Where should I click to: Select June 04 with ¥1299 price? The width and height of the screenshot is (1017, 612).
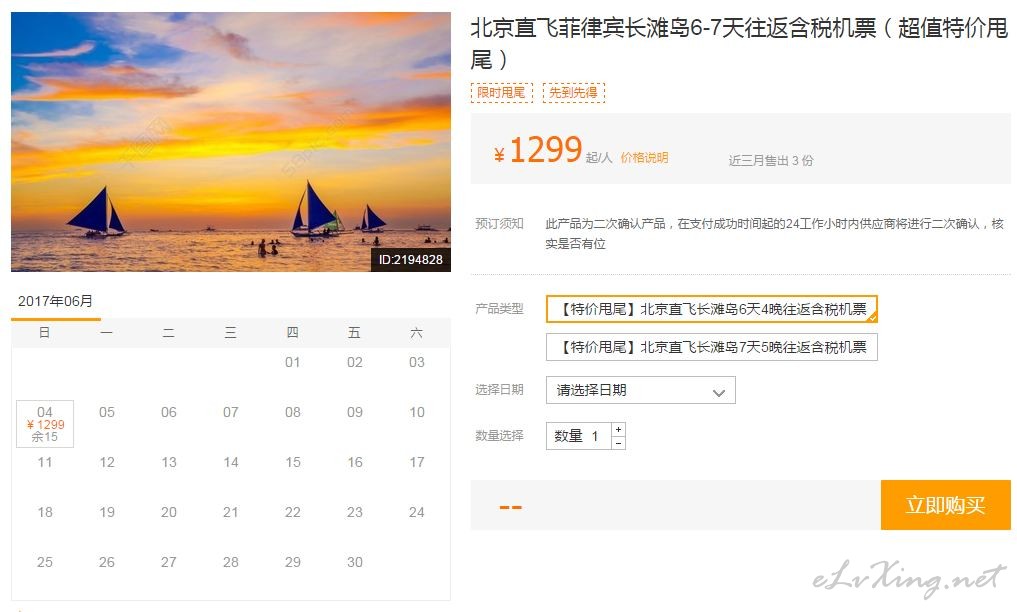tap(45, 424)
